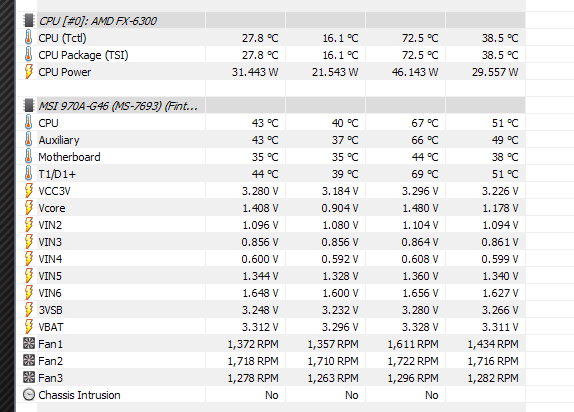This screenshot has width=574, height=412.
Task: Select the Fan1 speed '1,372 RPM'
Action: [253, 344]
